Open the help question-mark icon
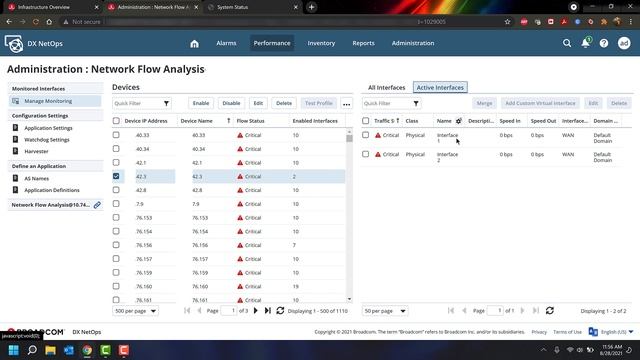Image resolution: width=640 pixels, height=360 pixels. (604, 43)
